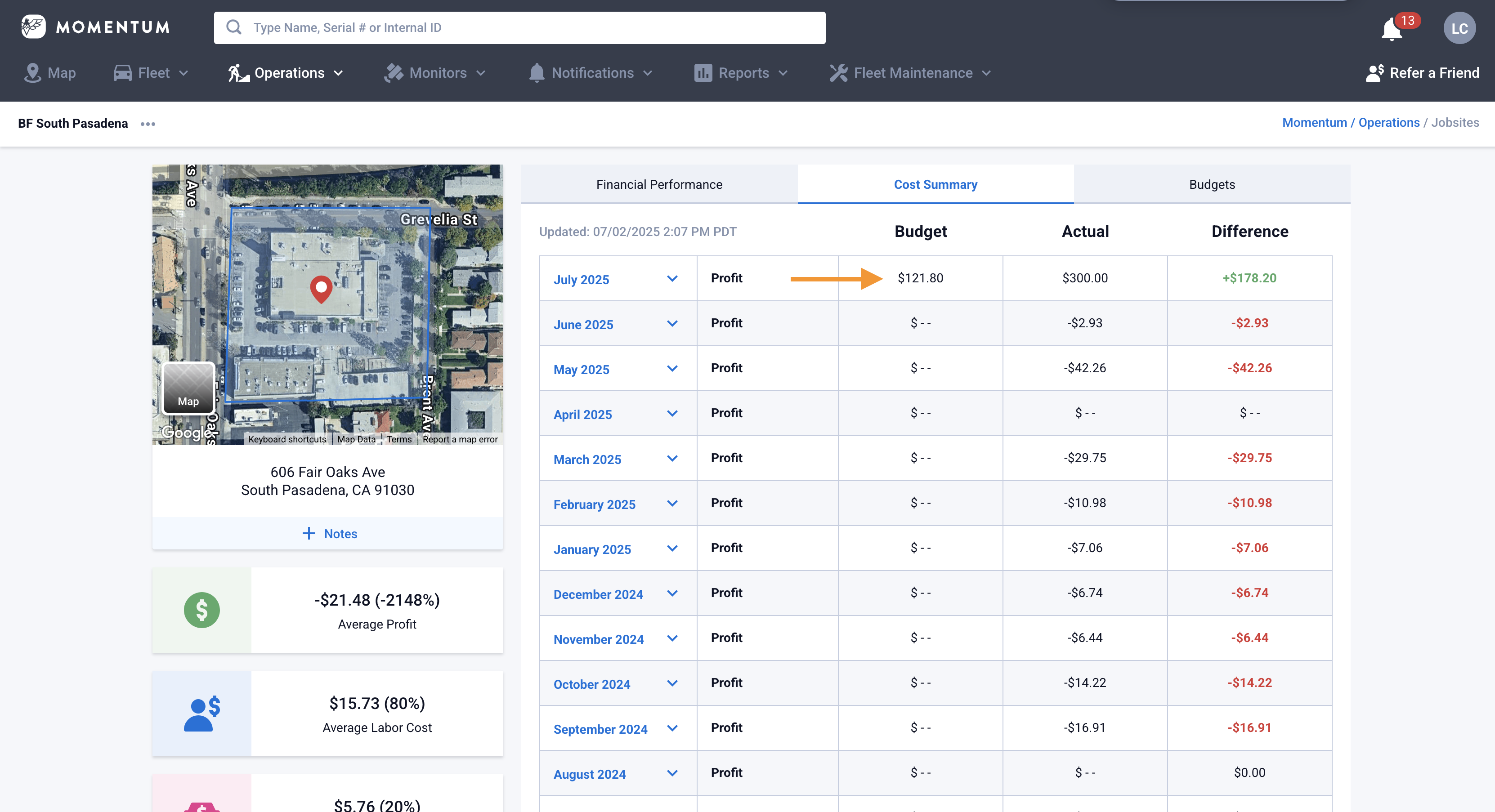Screen dimensions: 1495x812
Task: Click the Name, Serial # search field
Action: [x=519, y=28]
